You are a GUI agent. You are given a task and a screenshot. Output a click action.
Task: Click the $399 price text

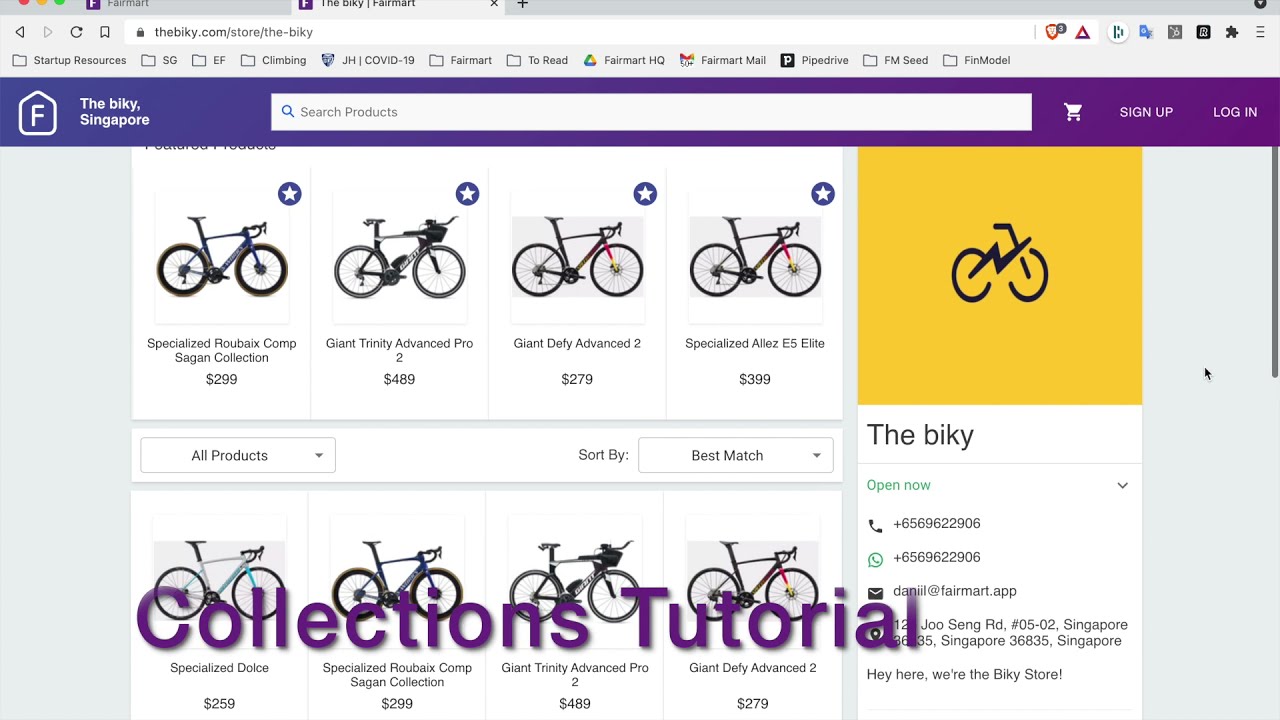tap(755, 379)
